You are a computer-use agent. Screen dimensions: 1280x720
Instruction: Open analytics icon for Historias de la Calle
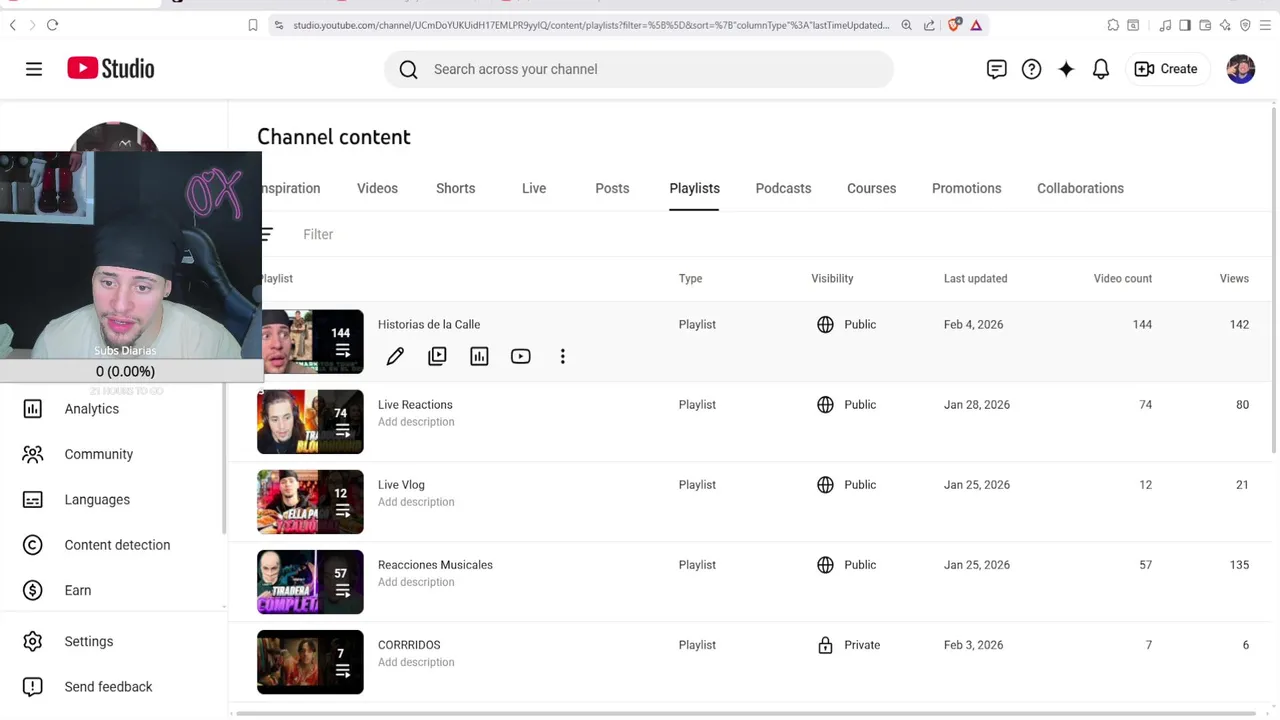click(x=479, y=357)
